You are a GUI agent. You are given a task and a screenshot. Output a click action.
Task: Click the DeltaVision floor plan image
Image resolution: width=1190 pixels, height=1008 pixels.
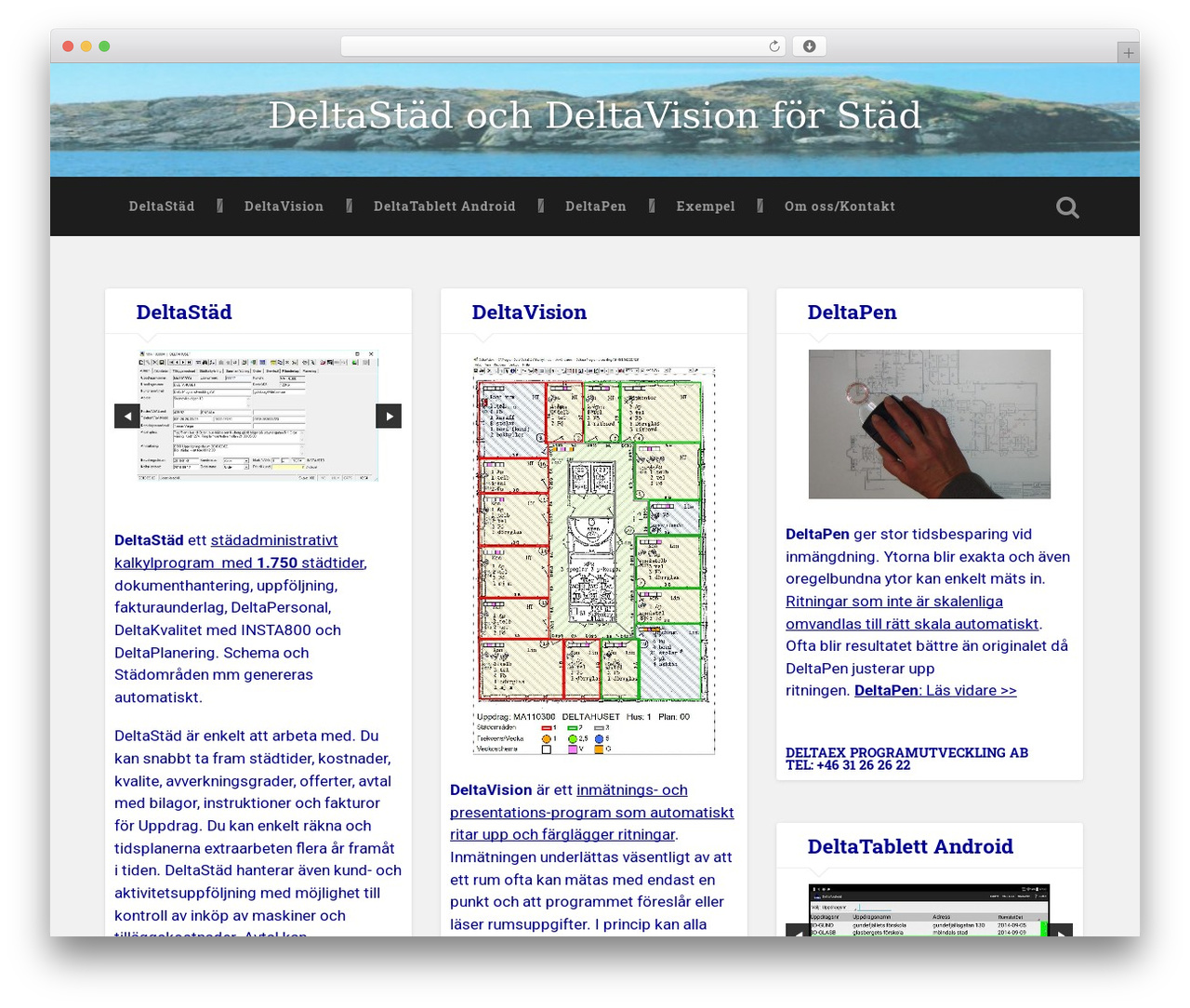coord(594,554)
